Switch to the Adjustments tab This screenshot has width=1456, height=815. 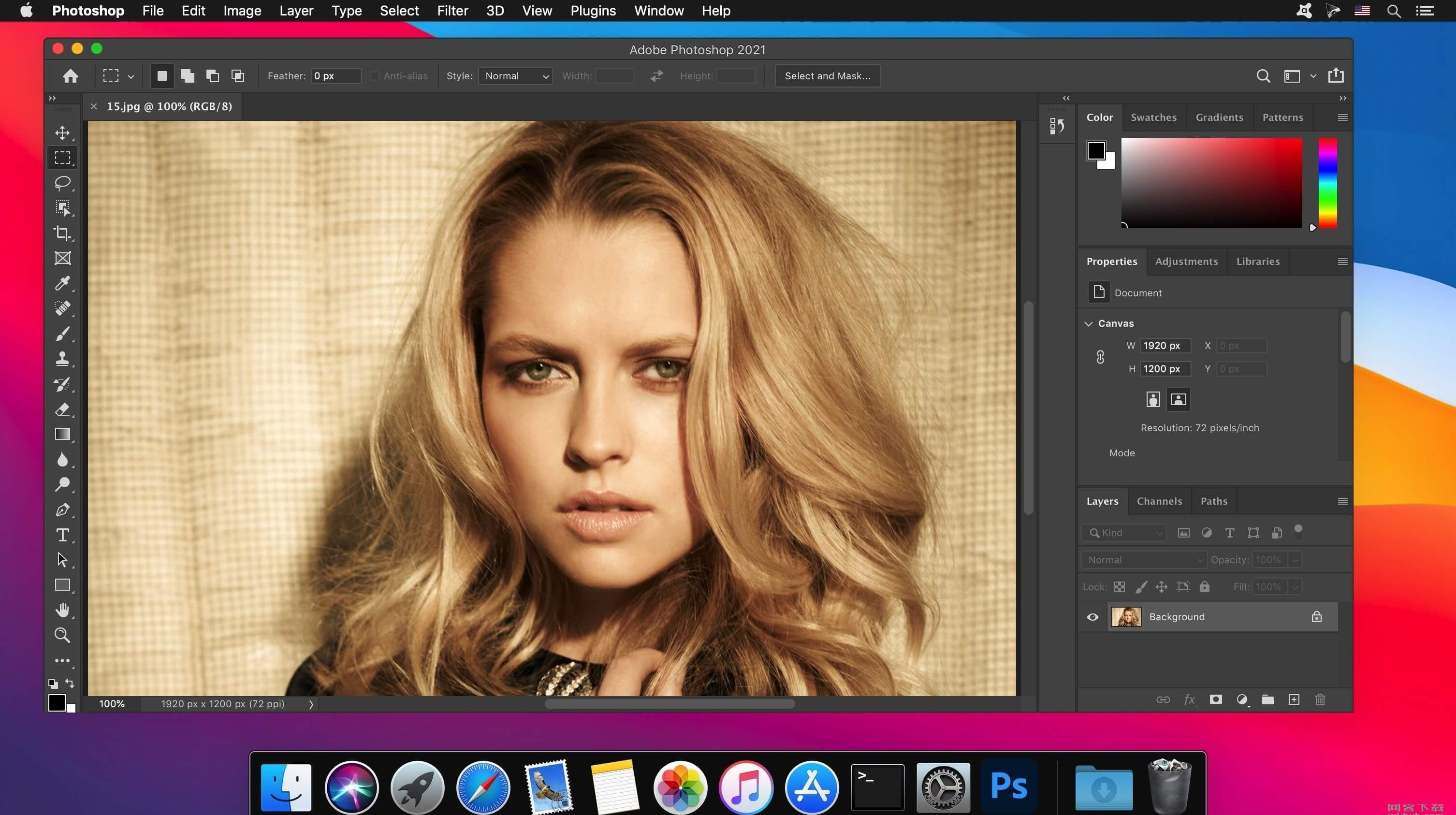click(x=1186, y=261)
